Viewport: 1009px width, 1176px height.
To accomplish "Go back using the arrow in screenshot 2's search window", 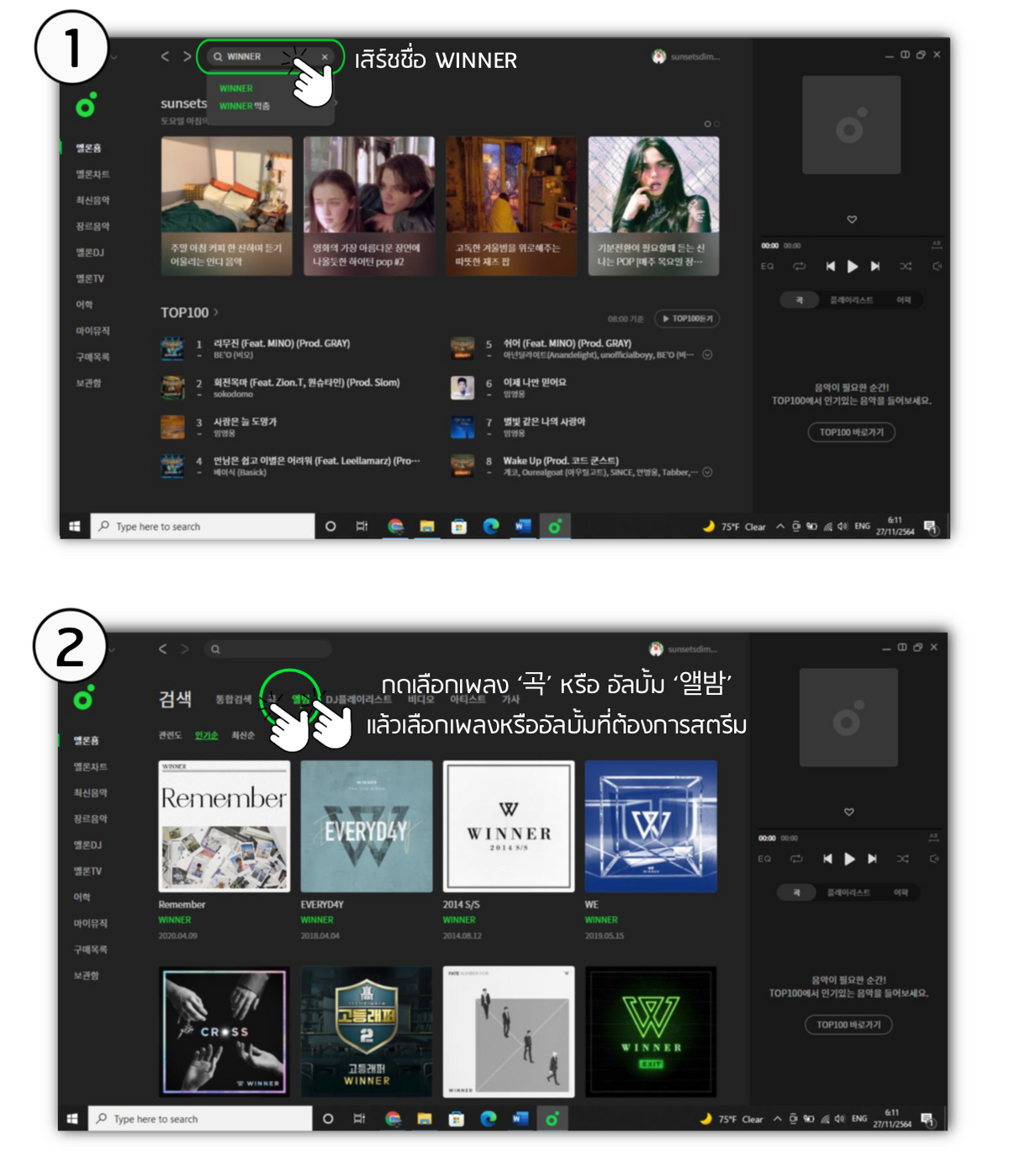I will pos(163,649).
